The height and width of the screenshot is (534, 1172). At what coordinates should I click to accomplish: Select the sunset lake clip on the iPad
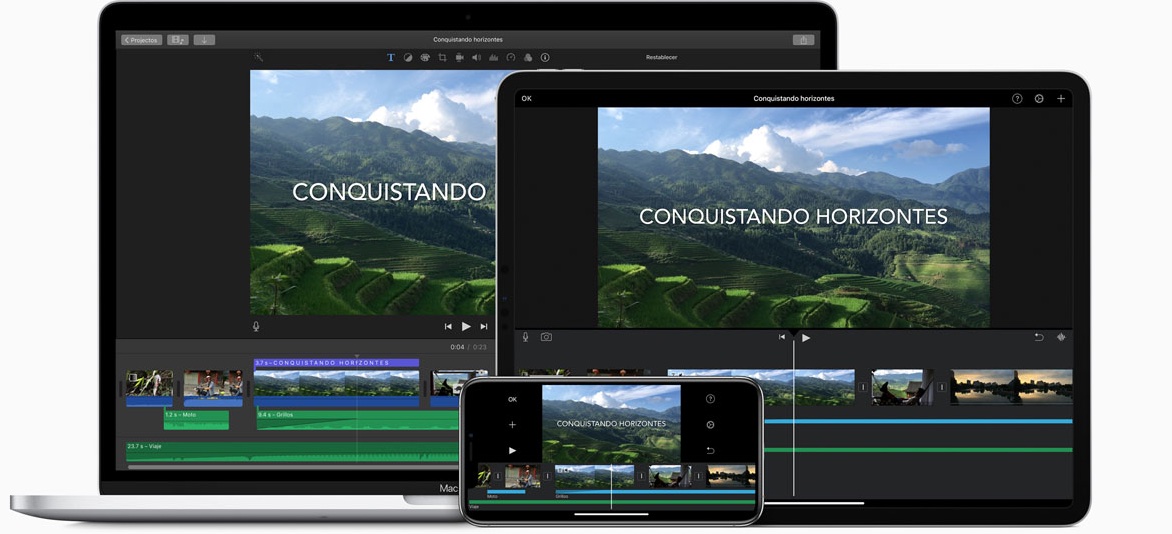pyautogui.click(x=1011, y=387)
